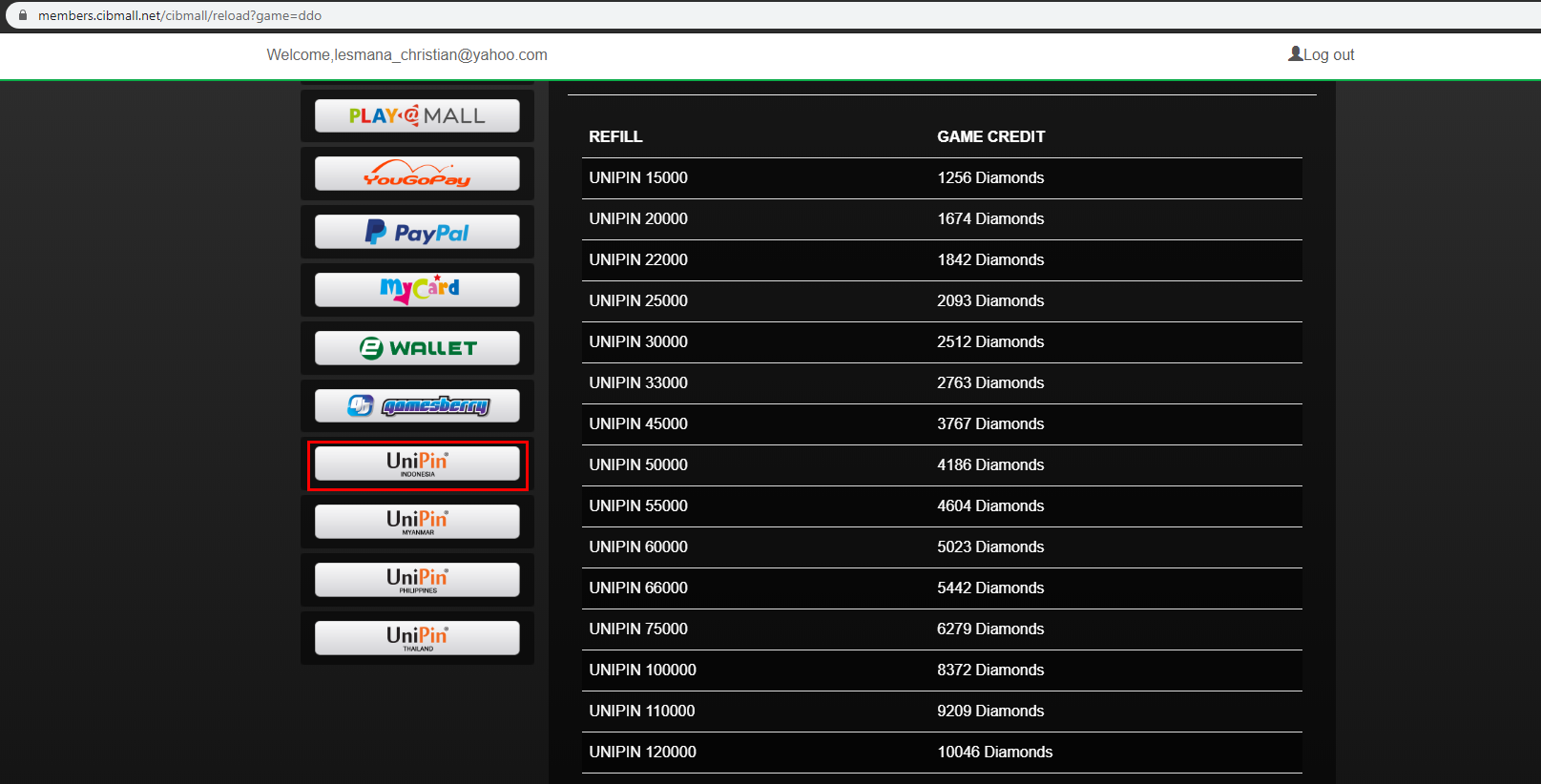1541x784 pixels.
Task: Select the UniPin Myanmar option
Action: tap(417, 523)
